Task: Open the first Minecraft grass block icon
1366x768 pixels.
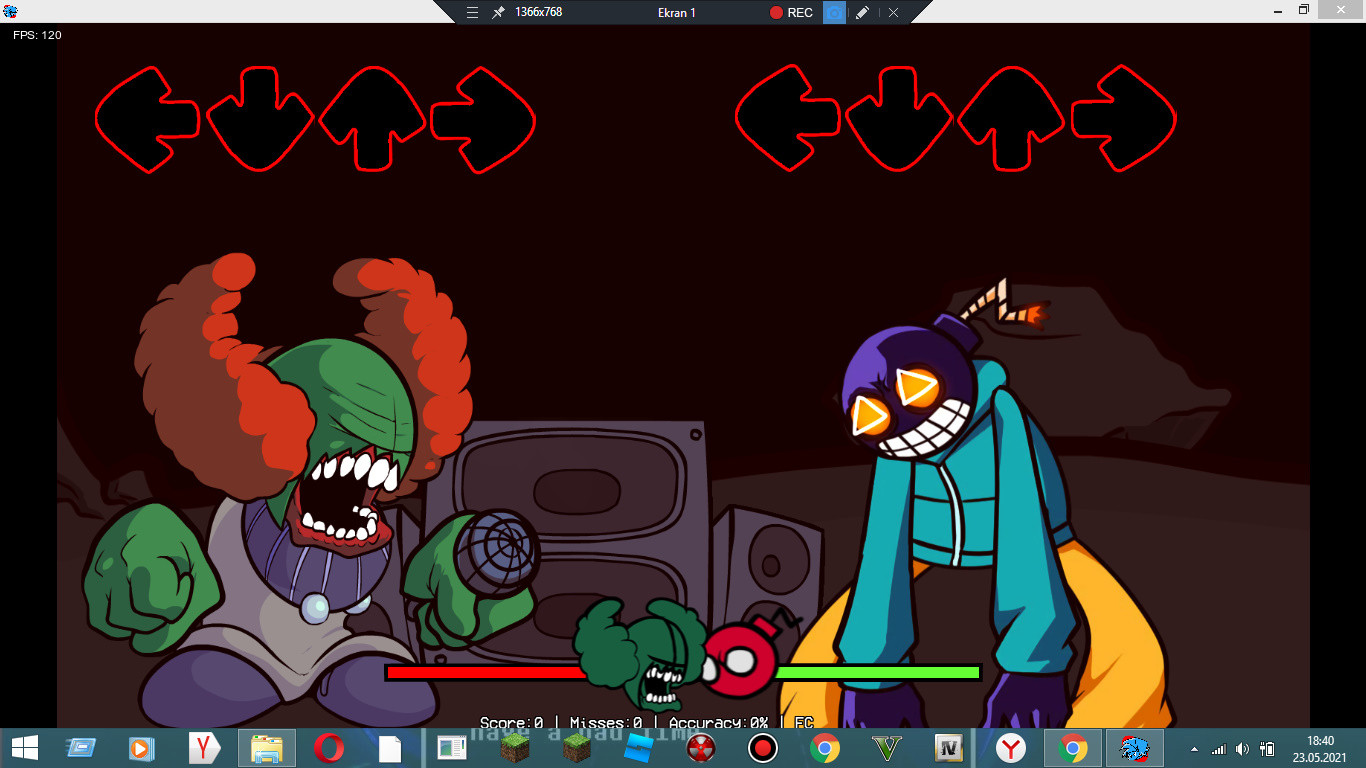Action: pyautogui.click(x=514, y=748)
